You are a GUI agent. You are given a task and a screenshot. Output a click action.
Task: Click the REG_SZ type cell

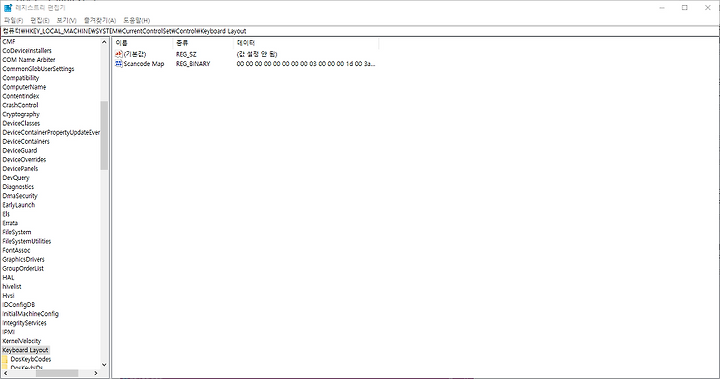pos(186,54)
